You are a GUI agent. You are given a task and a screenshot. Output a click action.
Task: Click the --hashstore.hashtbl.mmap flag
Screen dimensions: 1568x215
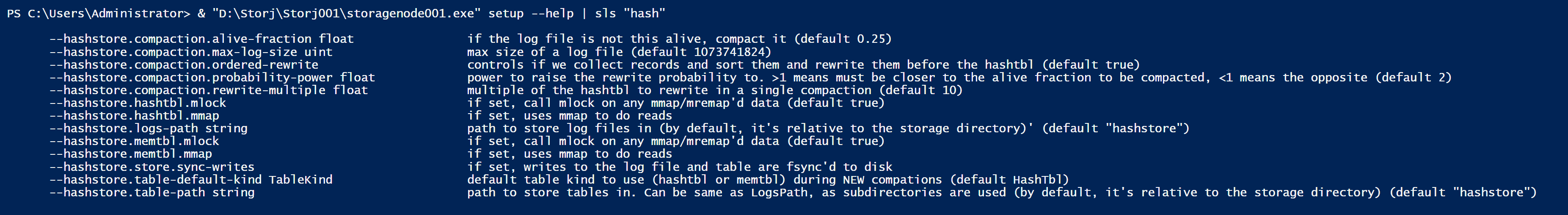[134, 116]
